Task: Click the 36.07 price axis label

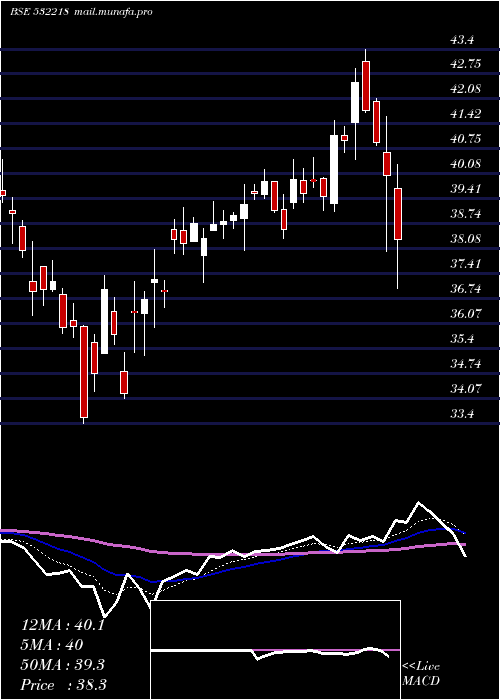Action: tap(466, 314)
